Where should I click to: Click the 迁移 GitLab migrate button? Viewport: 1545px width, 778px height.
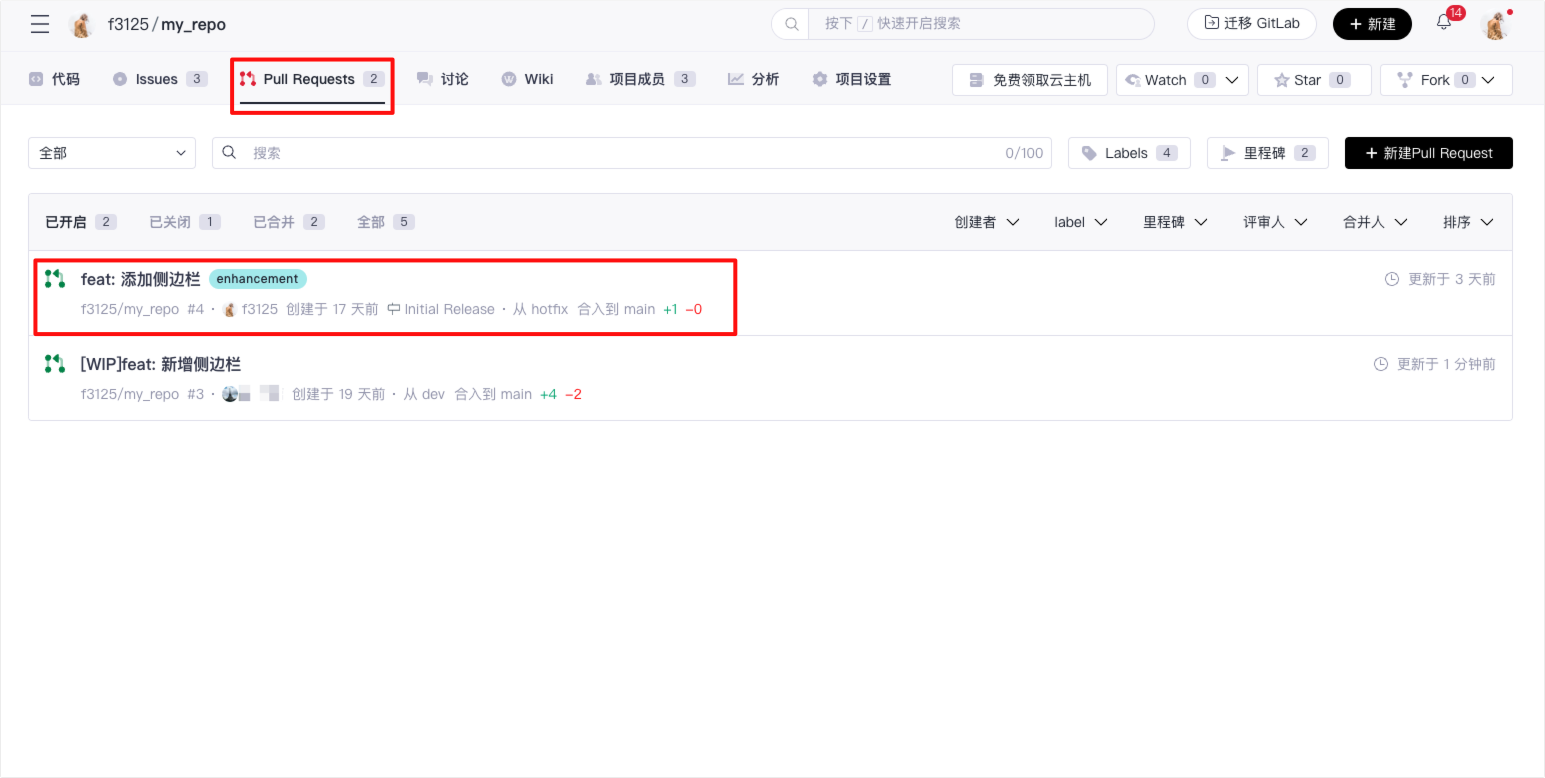coord(1251,24)
